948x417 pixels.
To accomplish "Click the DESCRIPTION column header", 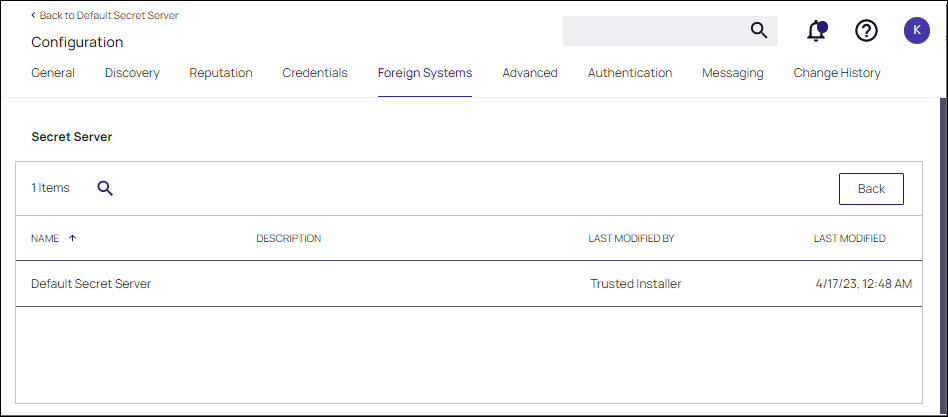I will click(x=288, y=238).
